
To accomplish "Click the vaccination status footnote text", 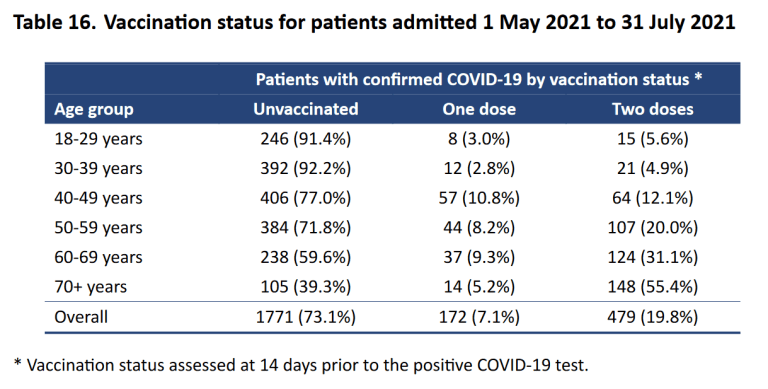I will coord(301,365).
